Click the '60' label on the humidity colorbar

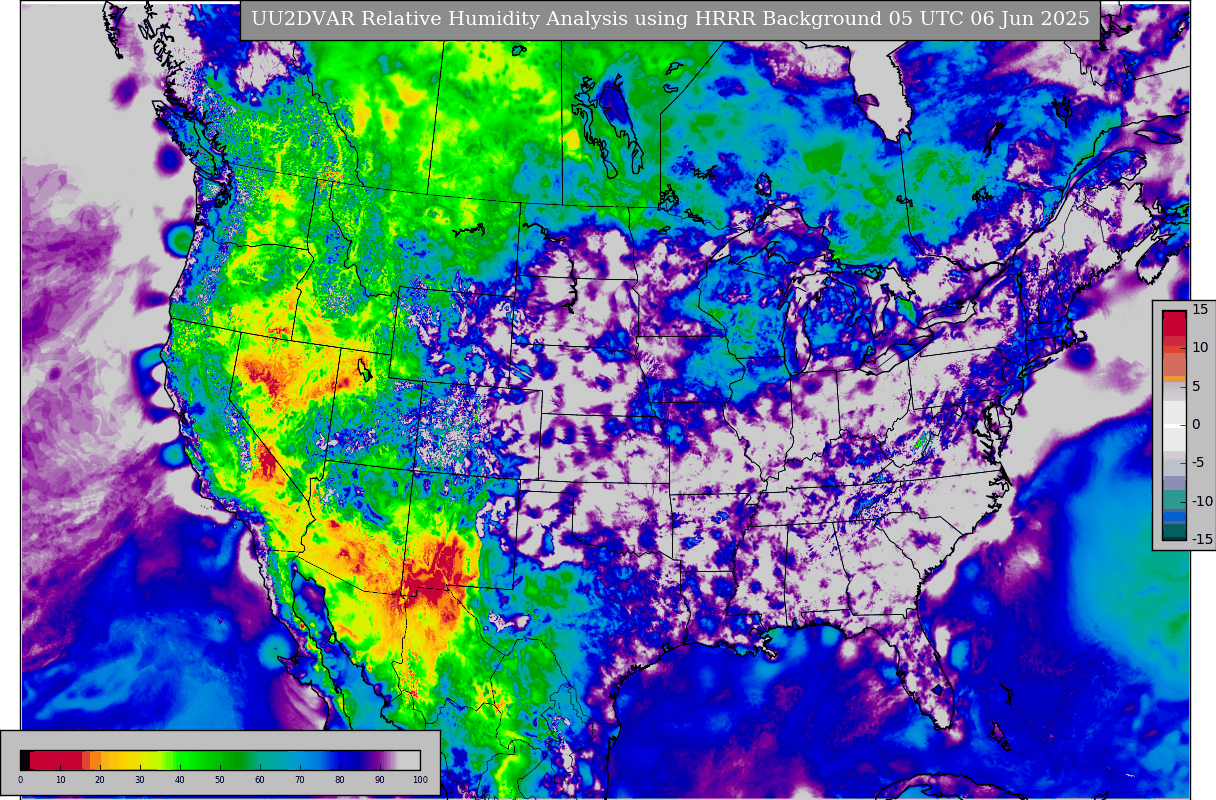(259, 780)
